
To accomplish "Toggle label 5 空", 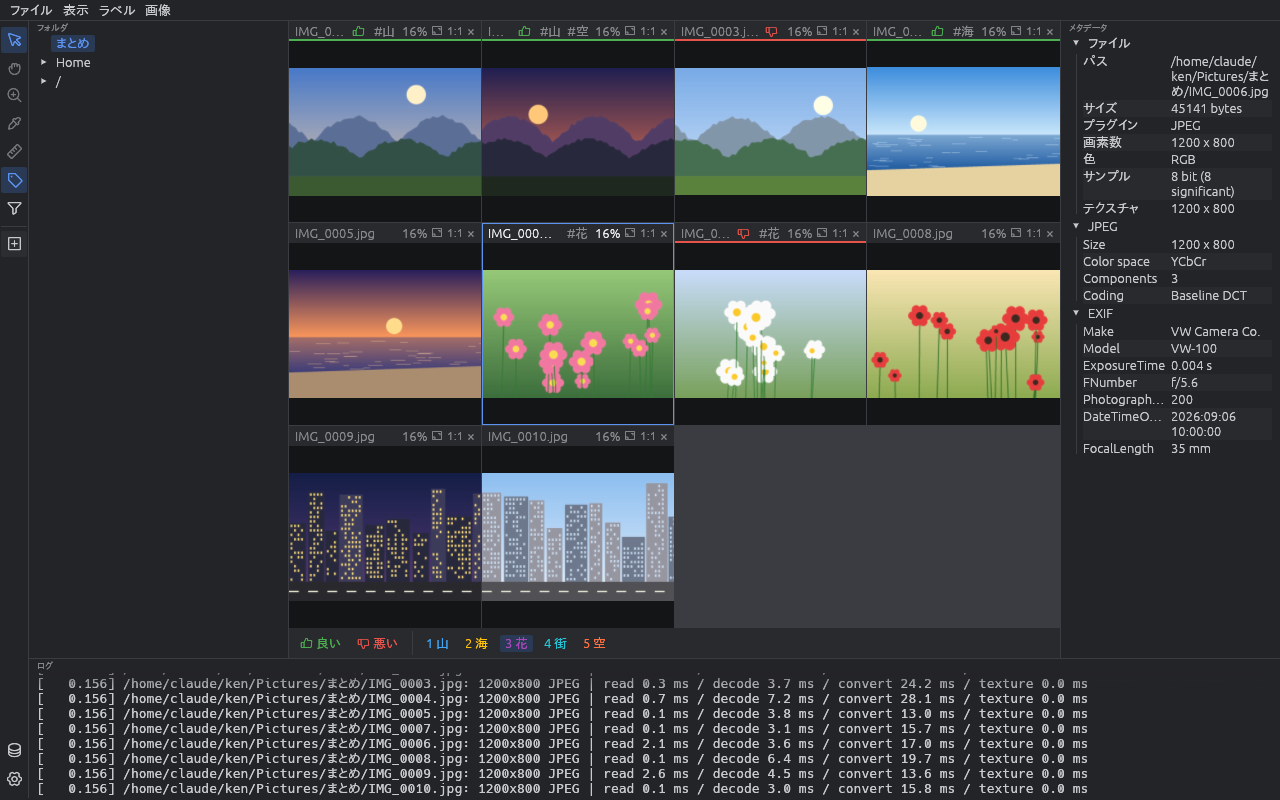I will click(594, 643).
